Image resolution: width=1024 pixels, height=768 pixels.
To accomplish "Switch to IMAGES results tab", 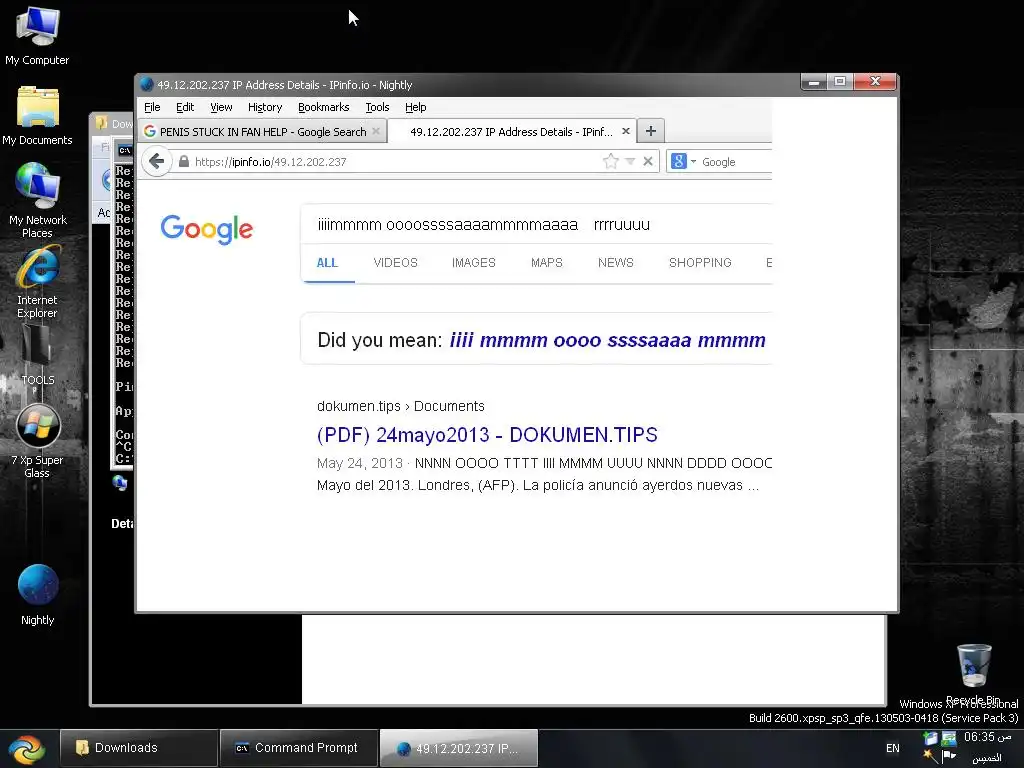I will 473,263.
